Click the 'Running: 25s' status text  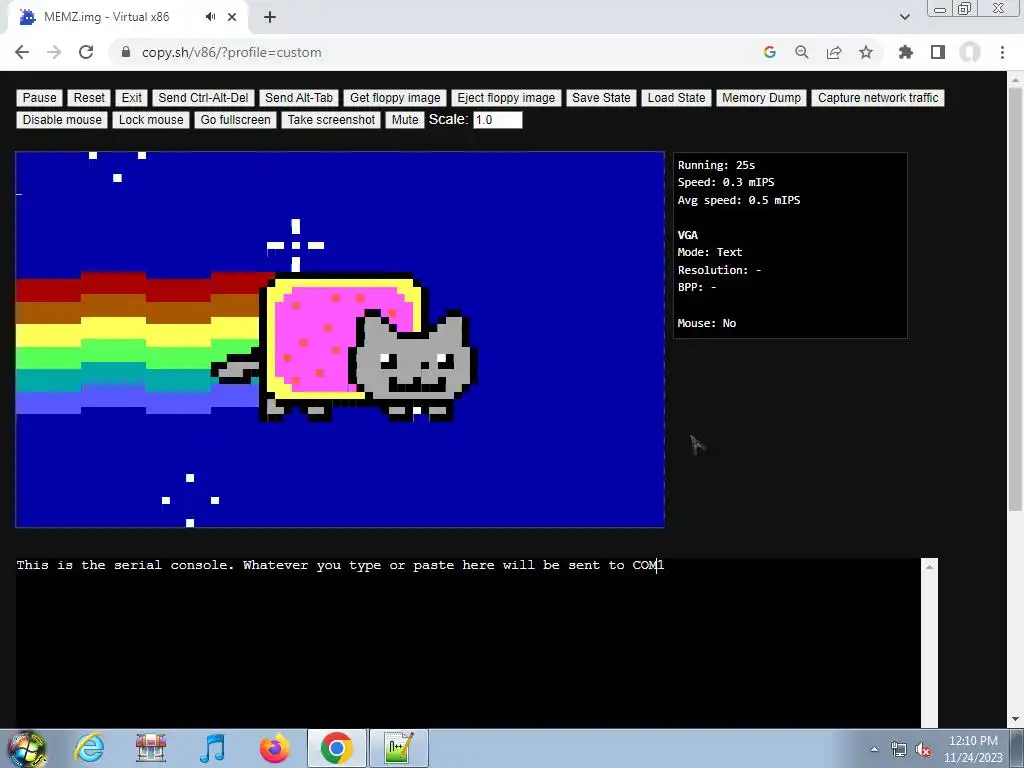pyautogui.click(x=716, y=165)
